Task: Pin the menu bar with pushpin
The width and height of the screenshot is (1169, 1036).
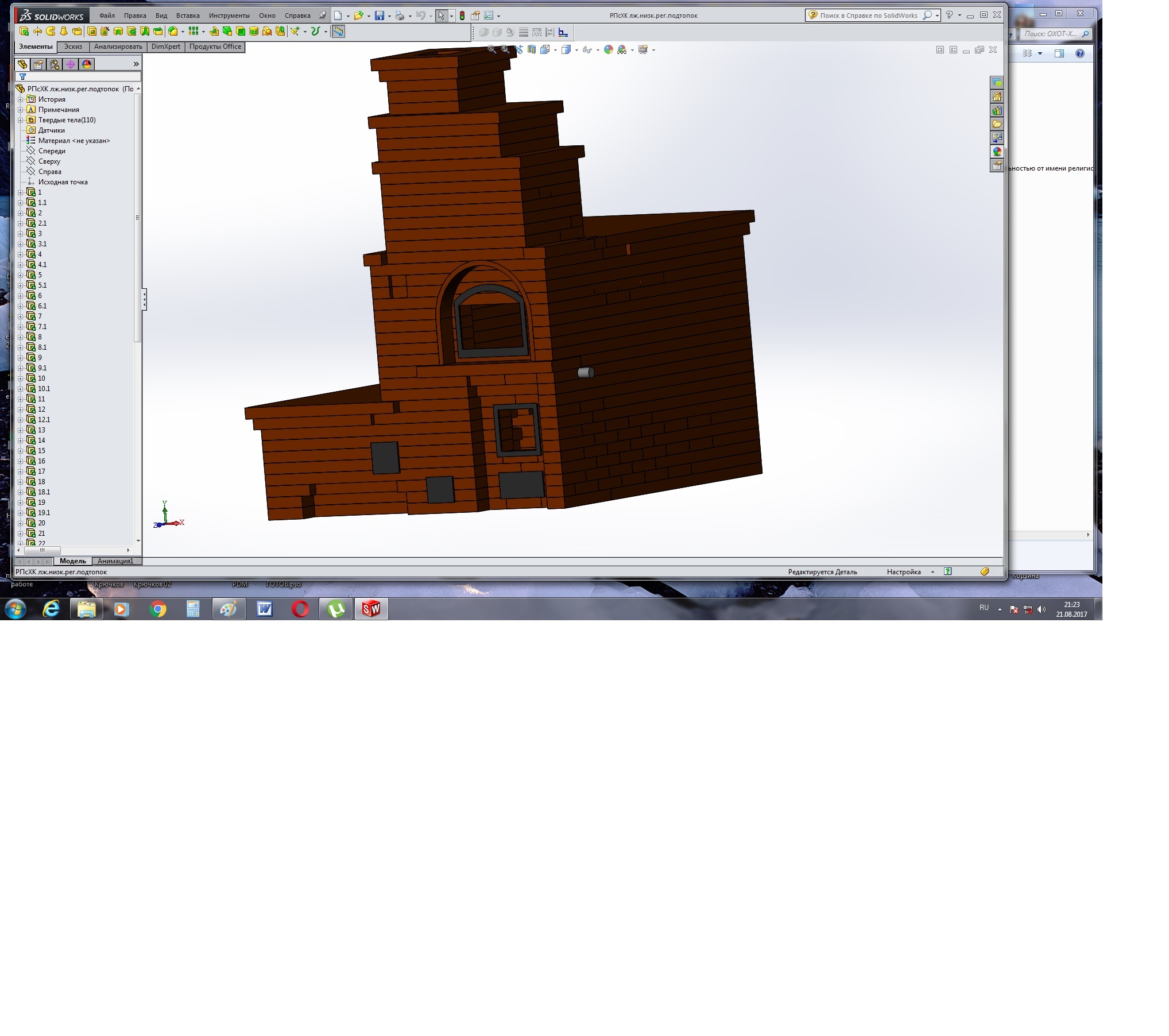Action: pos(323,16)
